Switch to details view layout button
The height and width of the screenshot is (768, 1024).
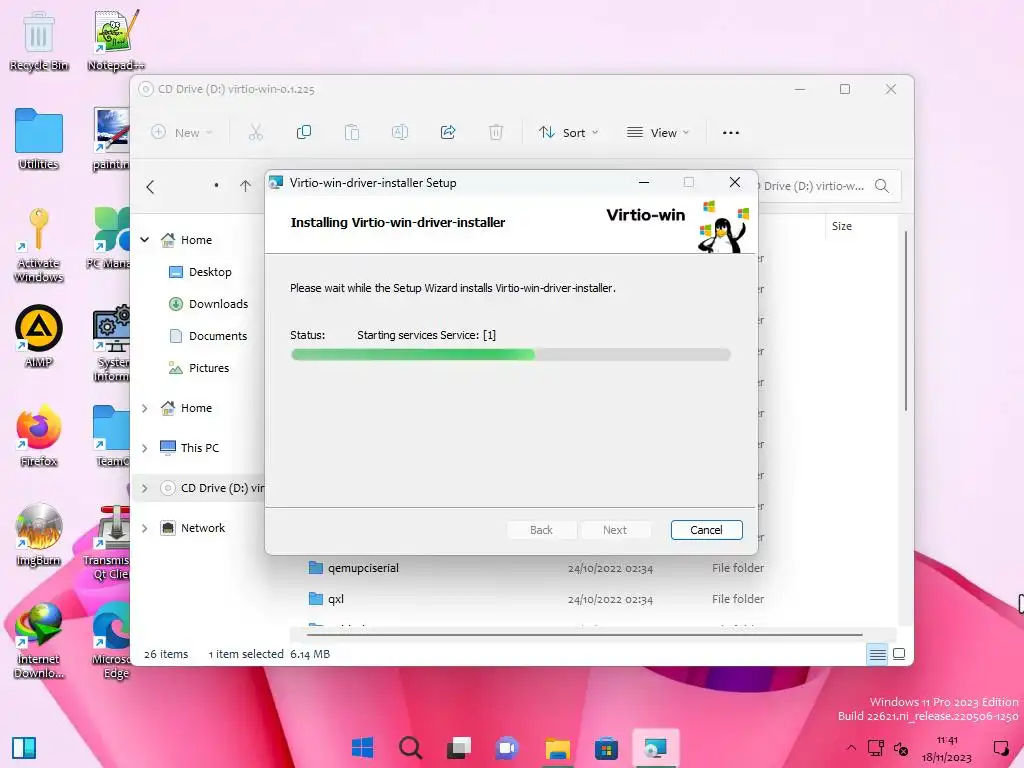click(x=877, y=654)
